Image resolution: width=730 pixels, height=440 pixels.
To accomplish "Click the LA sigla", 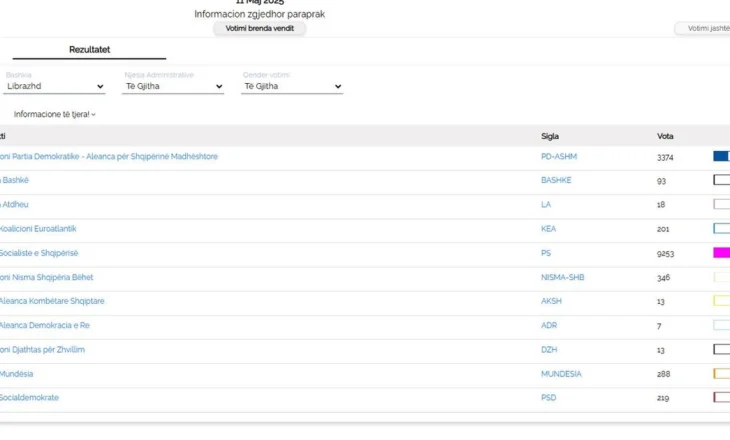I will click(x=546, y=204).
